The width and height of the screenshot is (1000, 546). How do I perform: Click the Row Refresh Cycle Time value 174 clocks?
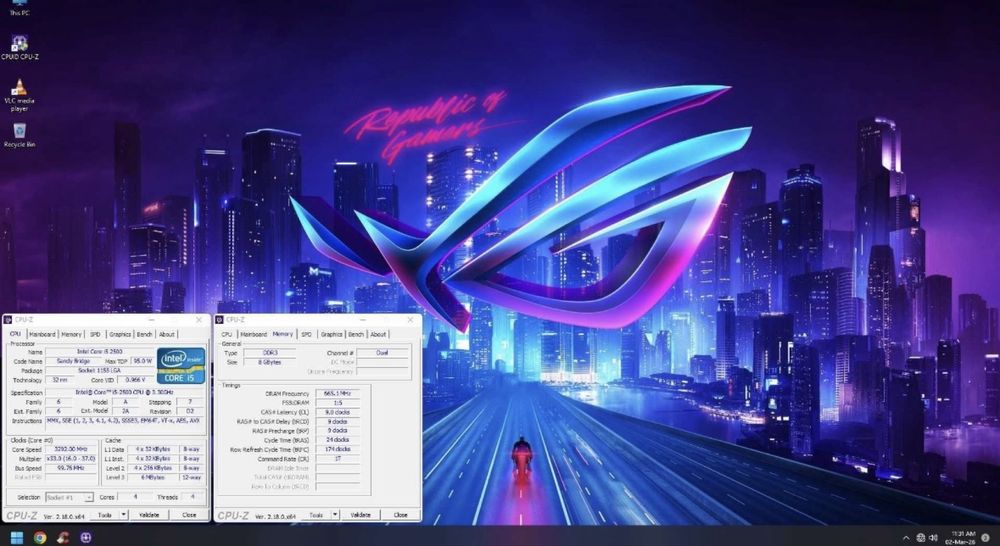click(x=337, y=450)
